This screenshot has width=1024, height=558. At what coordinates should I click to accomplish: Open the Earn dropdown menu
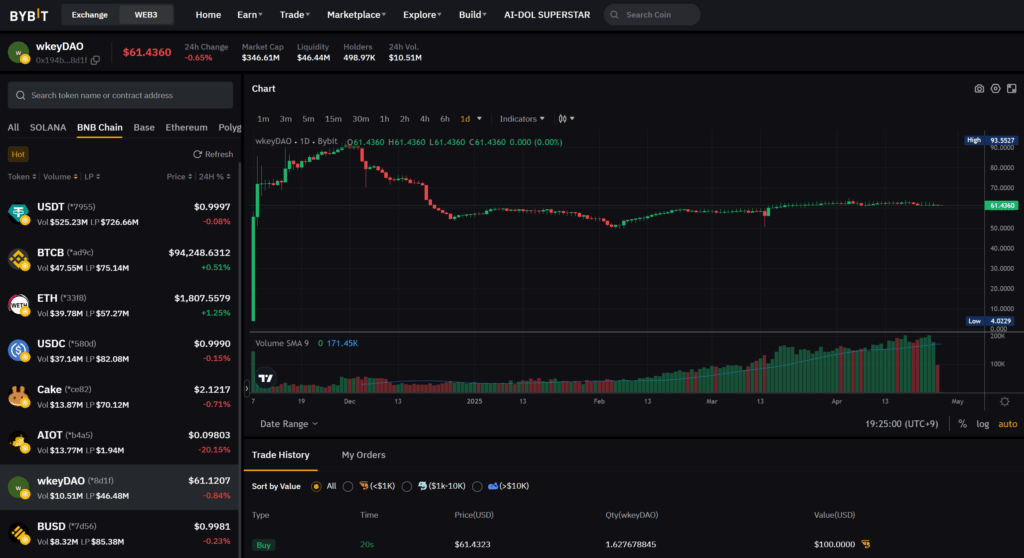tap(249, 14)
